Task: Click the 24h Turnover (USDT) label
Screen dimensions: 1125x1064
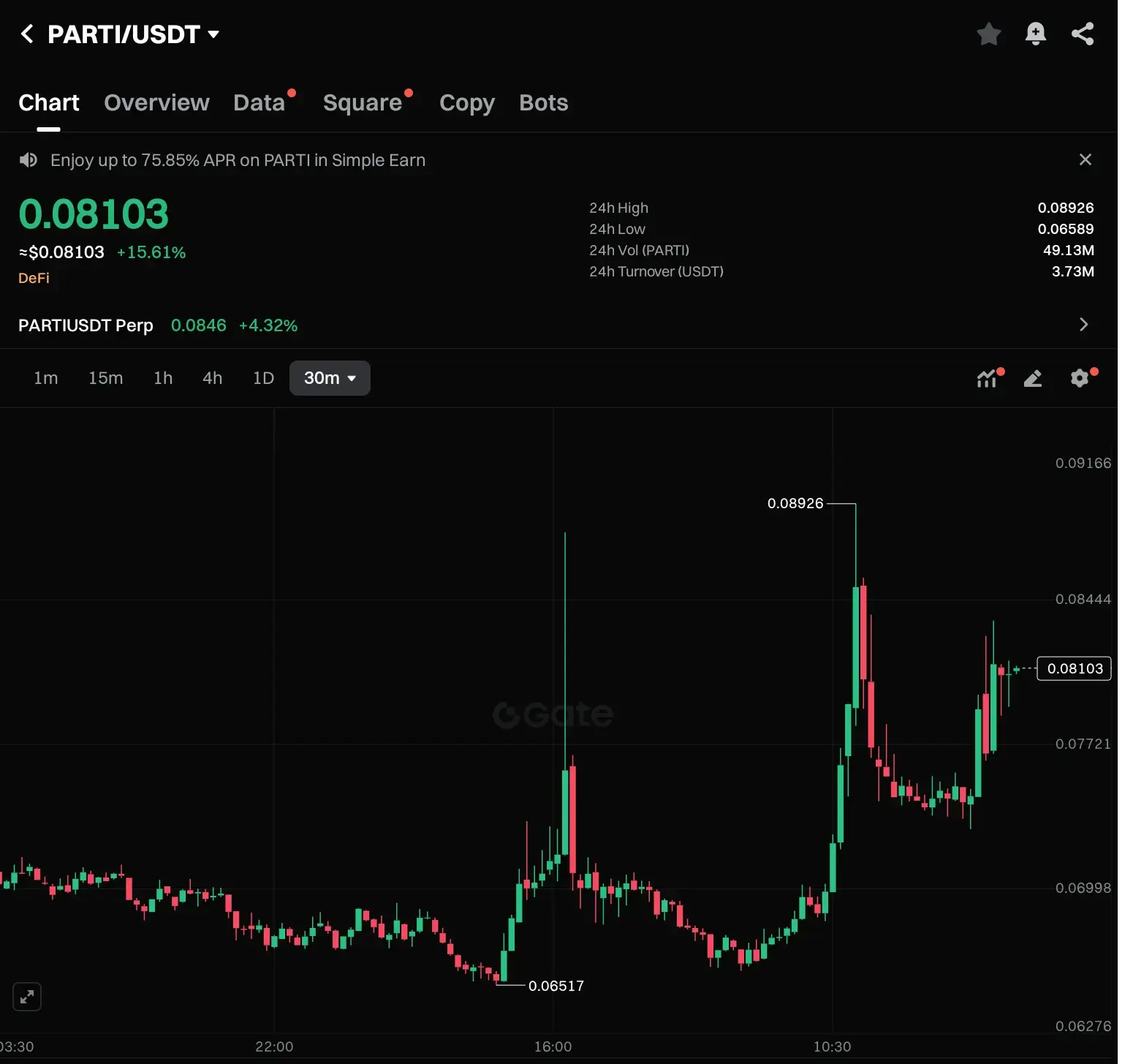Action: pyautogui.click(x=656, y=271)
